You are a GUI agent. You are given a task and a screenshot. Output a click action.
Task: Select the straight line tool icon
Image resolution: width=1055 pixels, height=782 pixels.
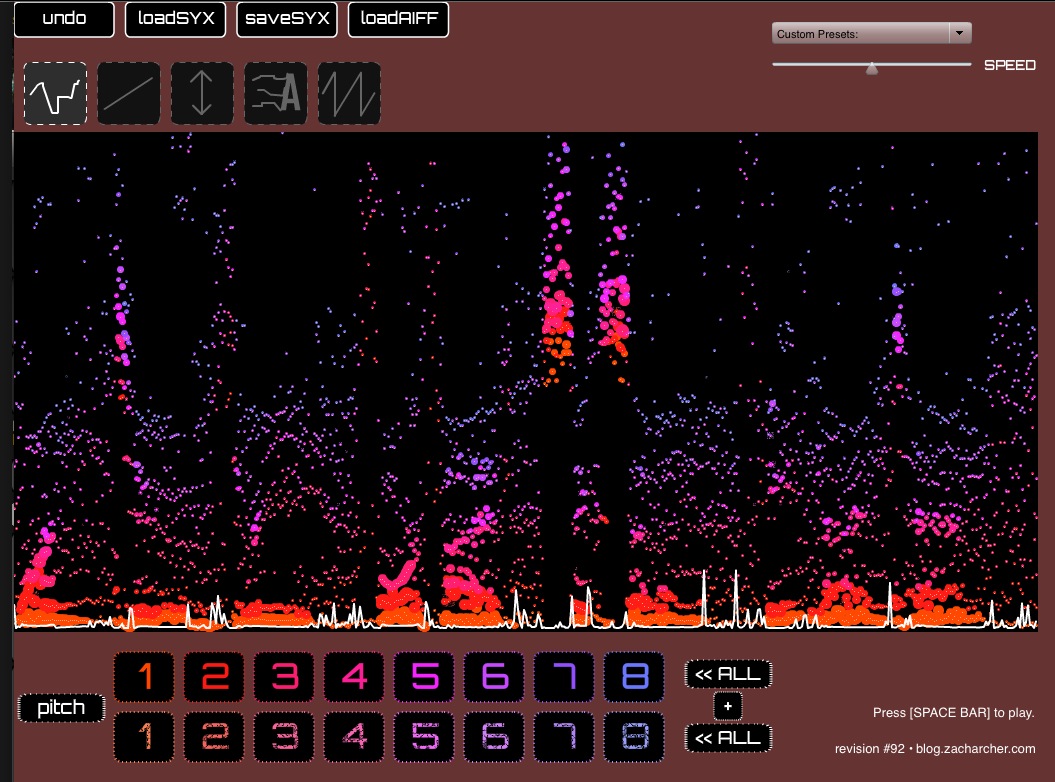129,94
